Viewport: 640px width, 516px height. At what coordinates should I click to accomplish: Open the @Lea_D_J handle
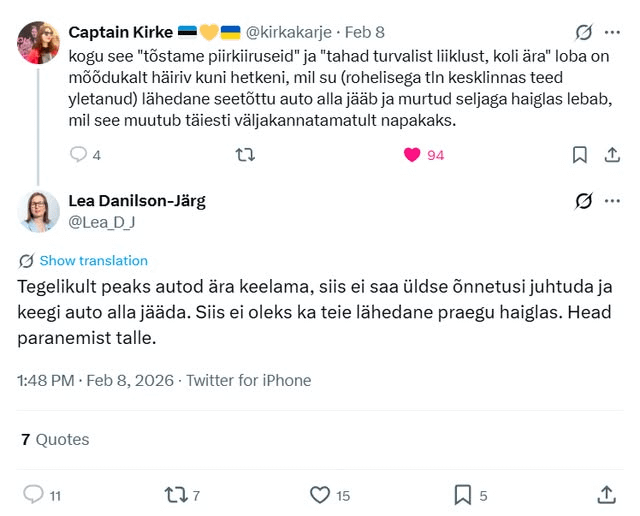point(101,221)
